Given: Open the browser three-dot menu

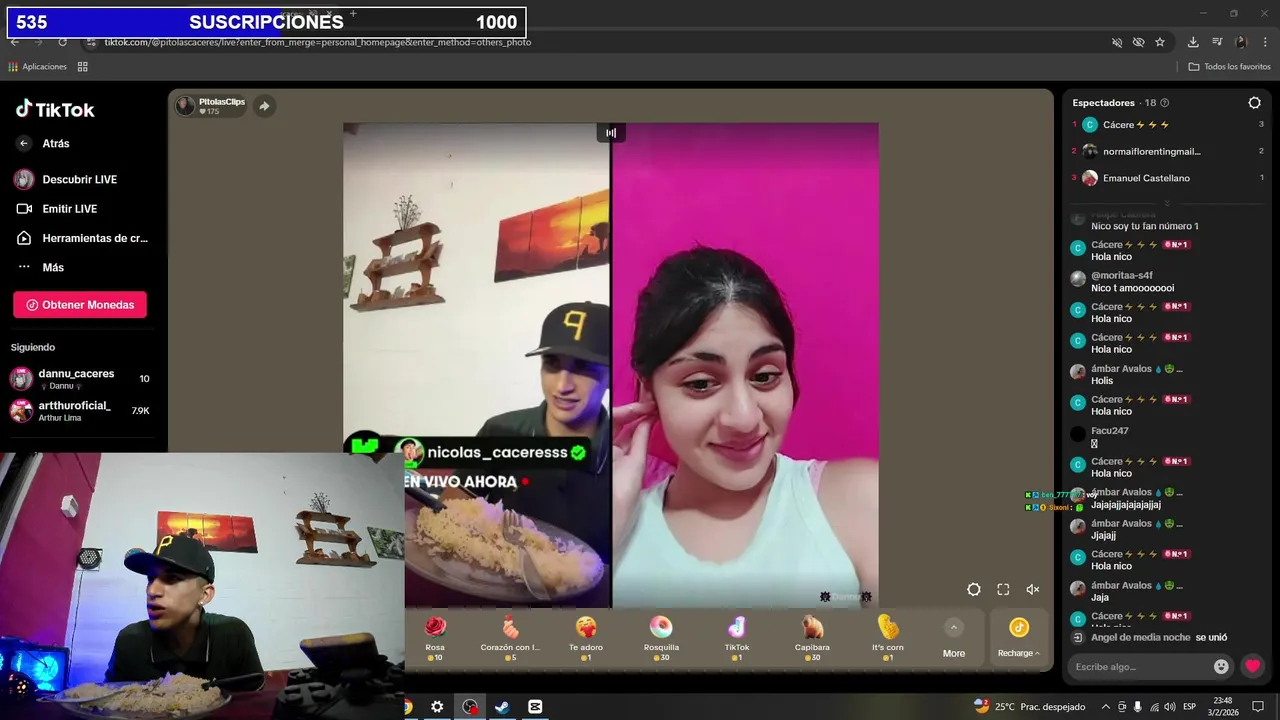Looking at the screenshot, I should 1263,42.
